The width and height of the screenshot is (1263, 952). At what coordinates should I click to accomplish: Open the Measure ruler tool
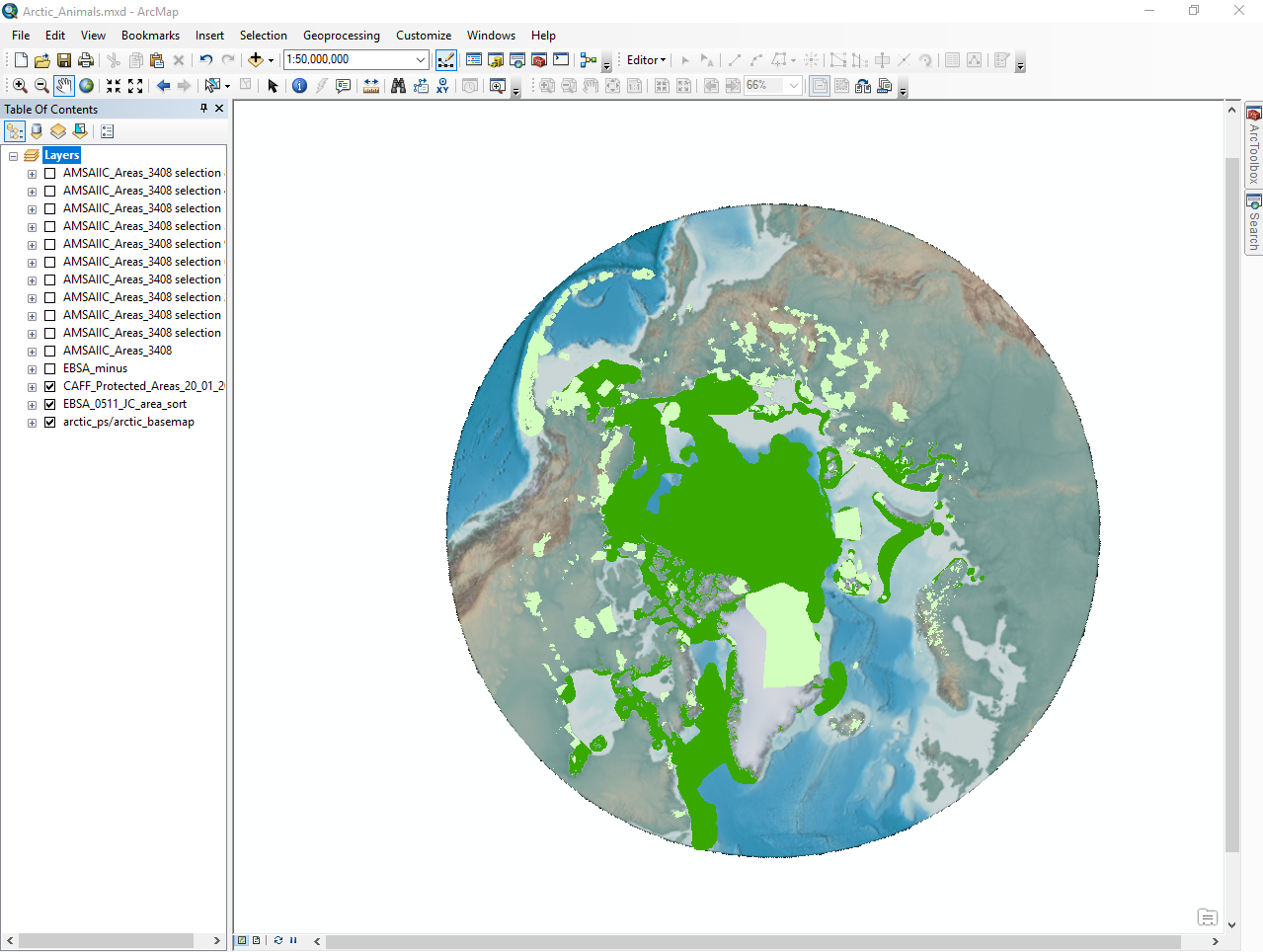point(371,86)
